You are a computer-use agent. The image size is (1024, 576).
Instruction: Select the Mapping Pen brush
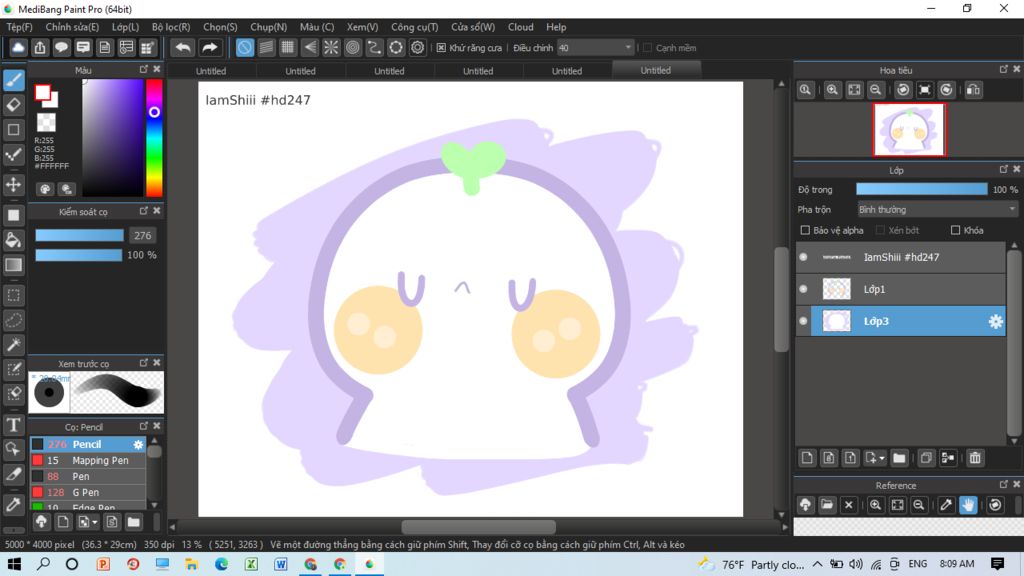[x=88, y=460]
